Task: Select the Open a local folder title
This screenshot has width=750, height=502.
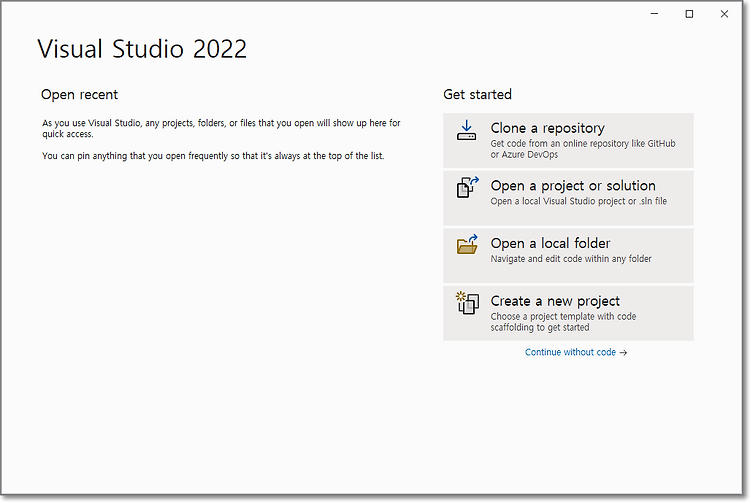Action: click(x=550, y=243)
